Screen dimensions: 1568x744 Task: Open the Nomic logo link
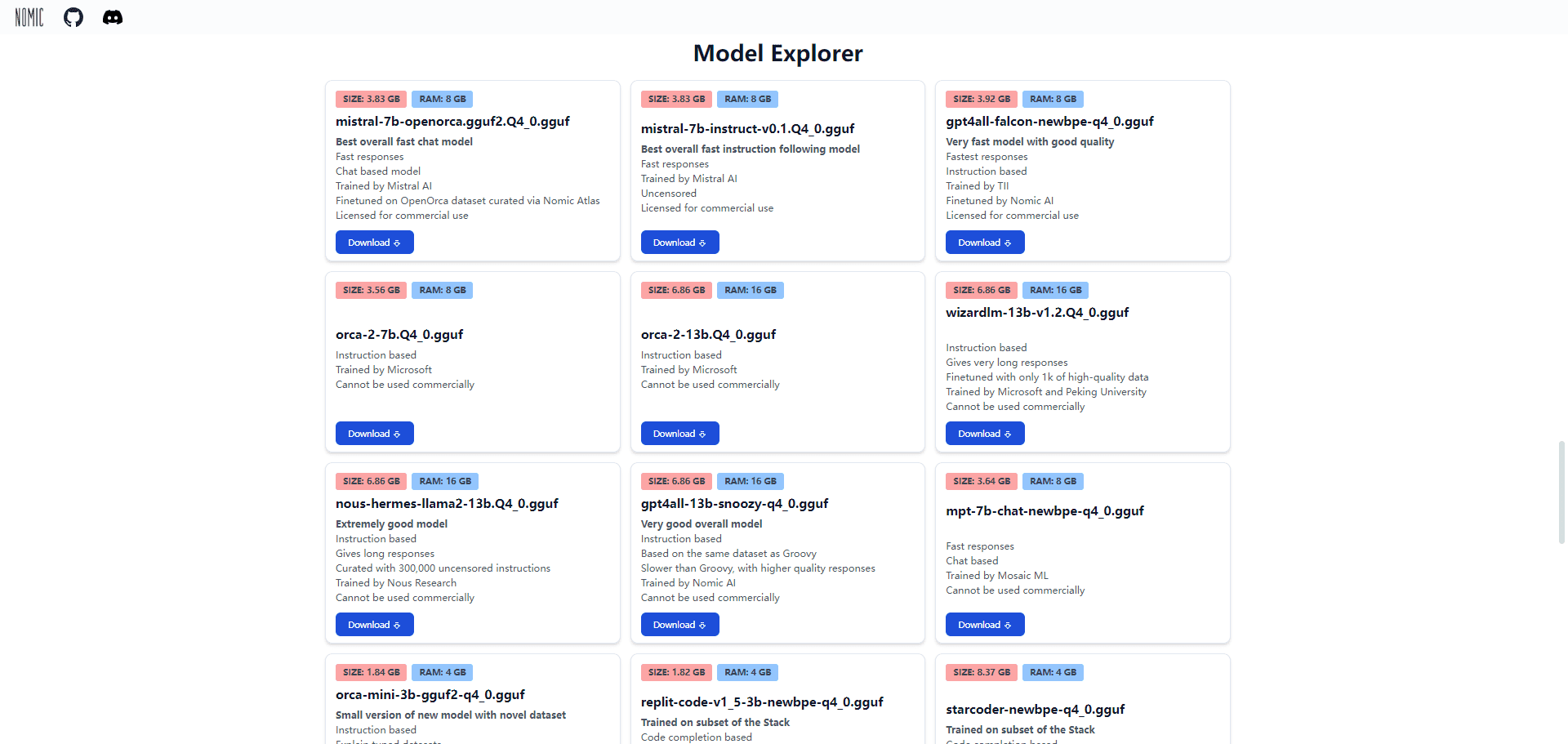point(29,17)
